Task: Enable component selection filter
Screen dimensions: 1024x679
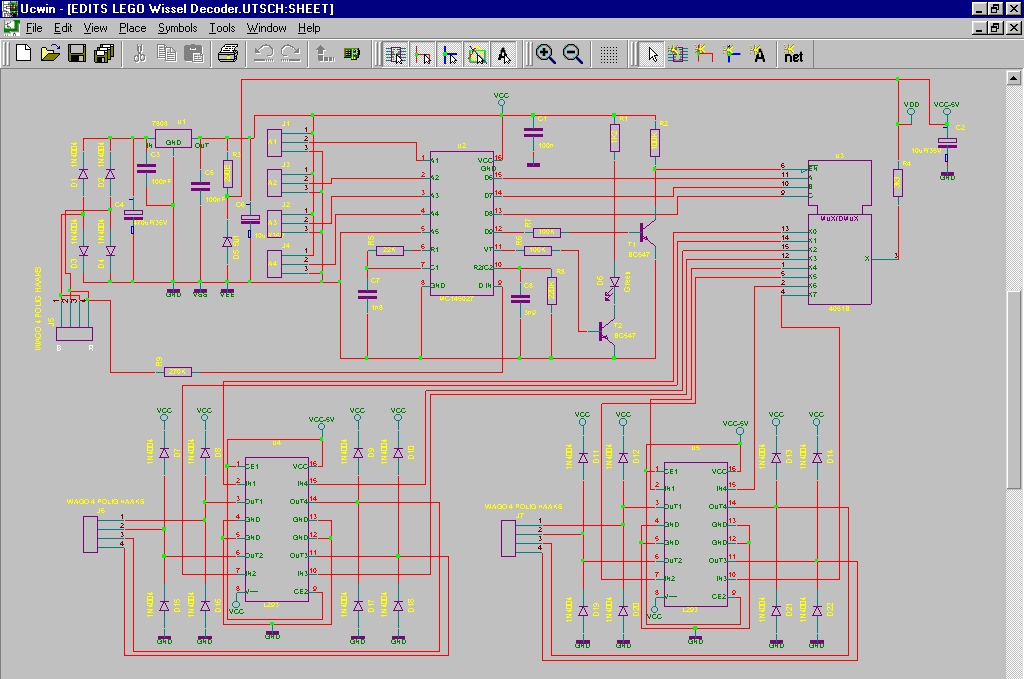Action: pos(395,55)
